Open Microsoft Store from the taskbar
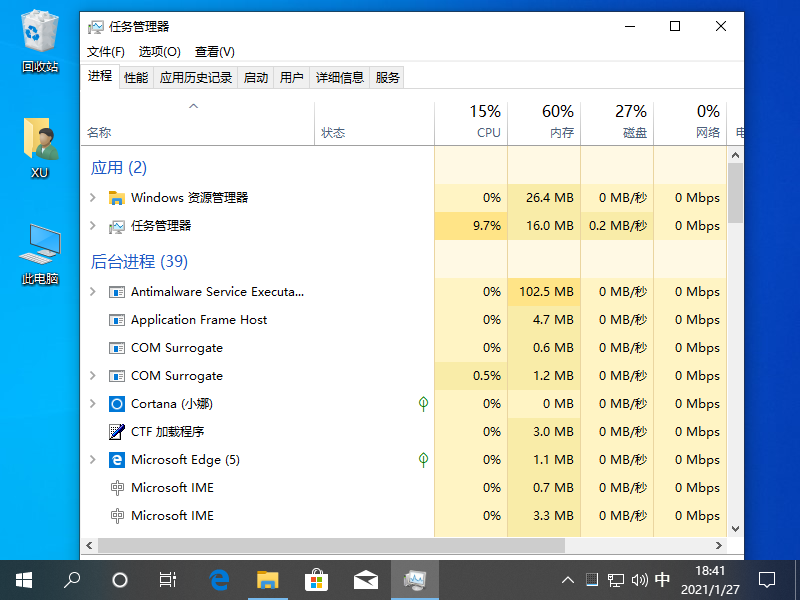800x600 pixels. (316, 580)
